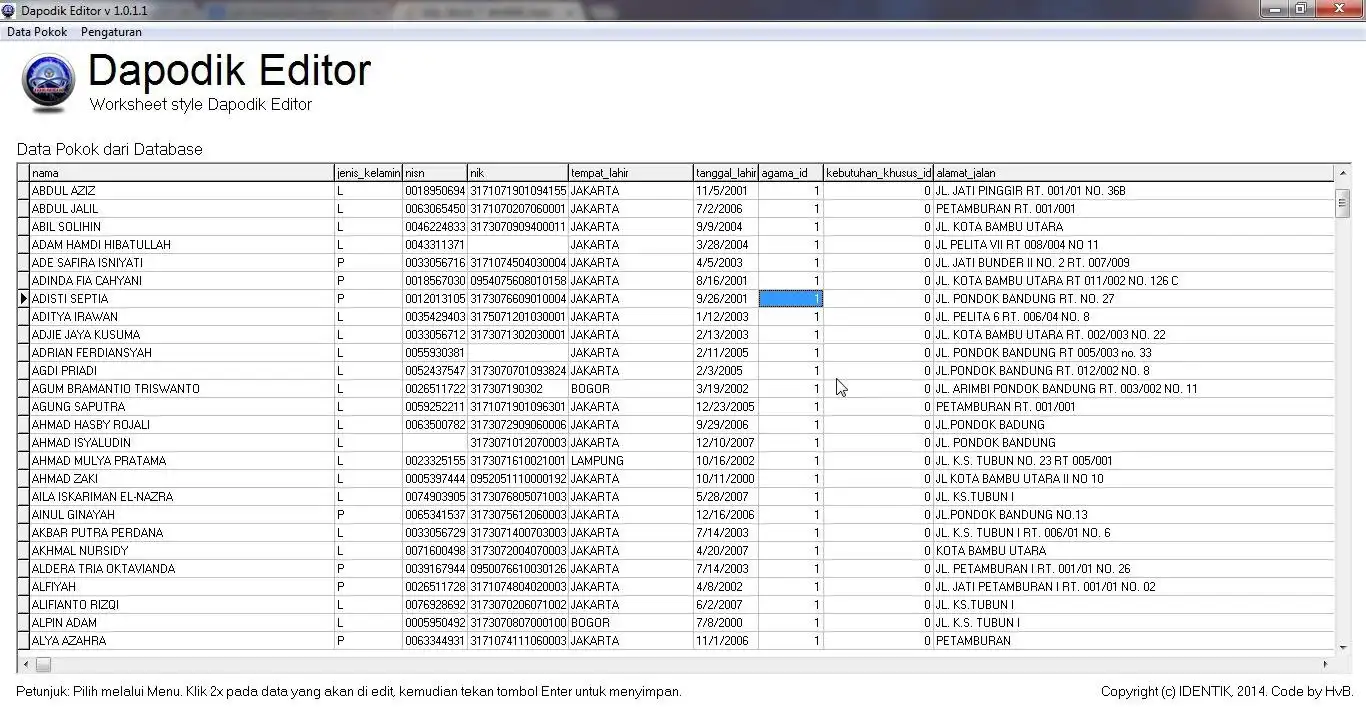Image resolution: width=1366 pixels, height=728 pixels.
Task: Select the name cell AILA ISKARIMAN EL-NAZRA
Action: (182, 497)
